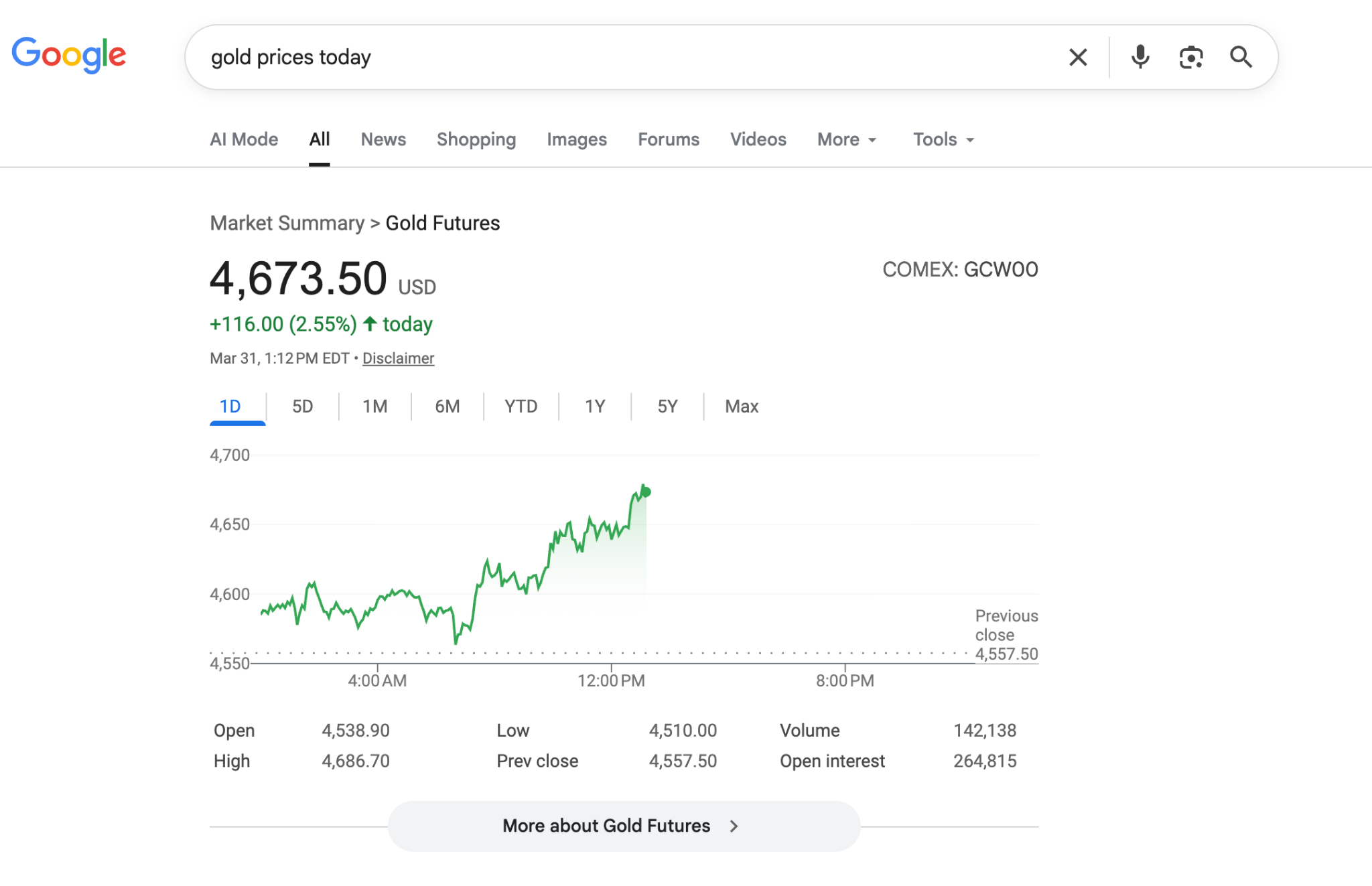Select the AI Mode tab
Viewport: 1372px width, 886px height.
click(x=243, y=139)
